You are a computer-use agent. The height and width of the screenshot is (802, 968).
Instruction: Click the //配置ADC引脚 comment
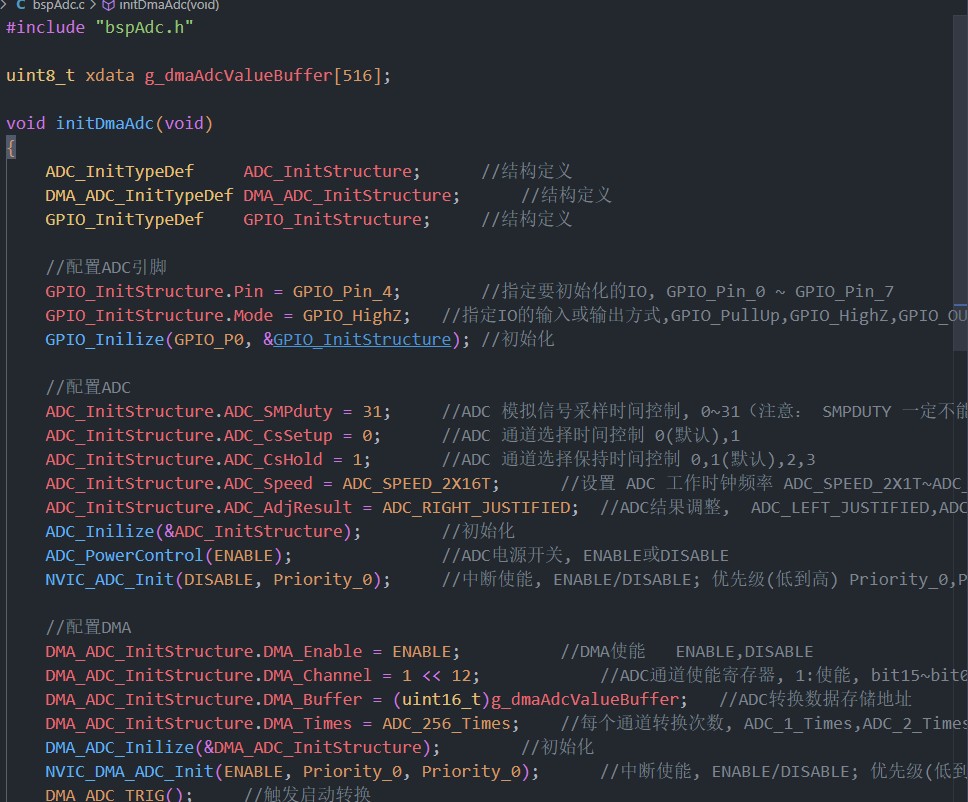(x=106, y=267)
